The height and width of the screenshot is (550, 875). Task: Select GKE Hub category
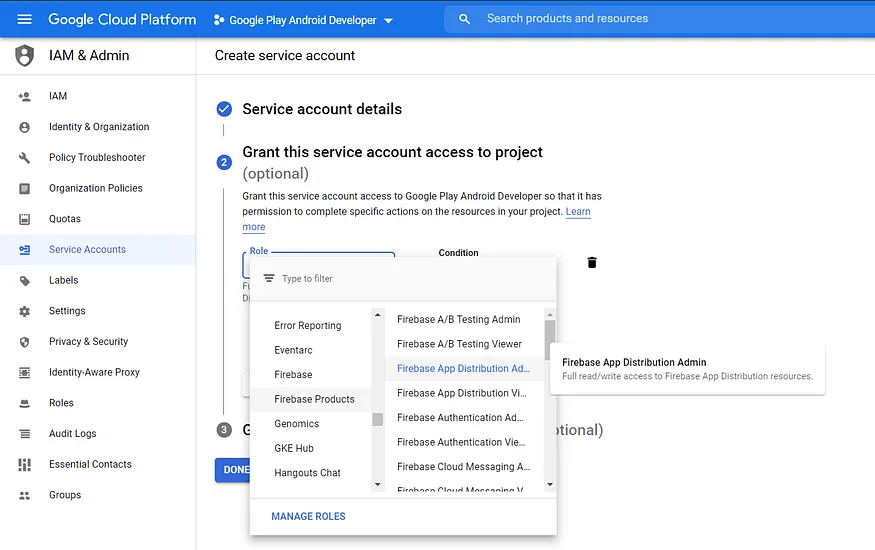(294, 448)
